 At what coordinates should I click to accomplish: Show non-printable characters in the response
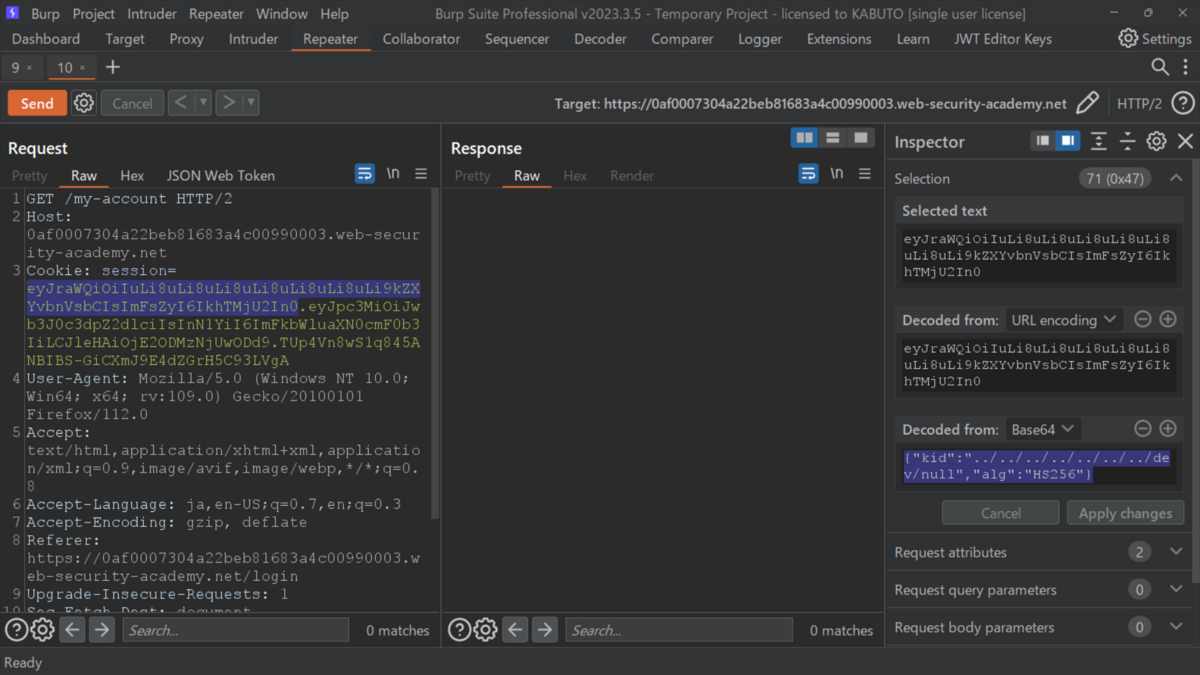(x=836, y=174)
